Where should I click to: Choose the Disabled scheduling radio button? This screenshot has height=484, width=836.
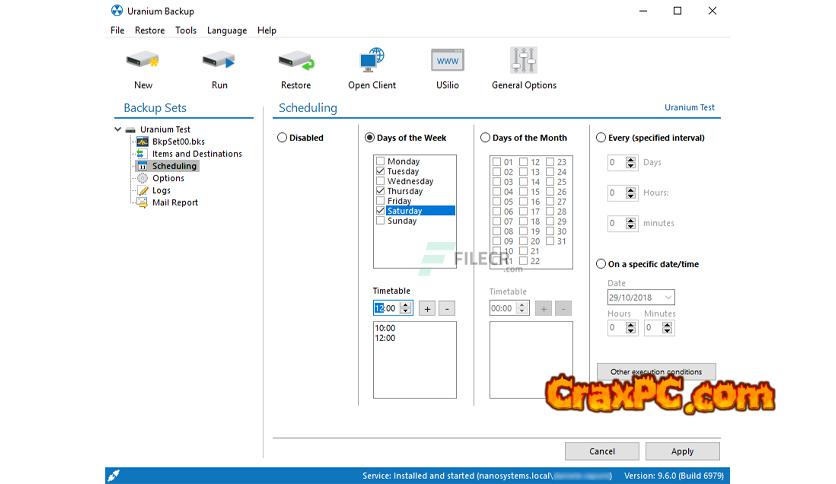tap(282, 138)
